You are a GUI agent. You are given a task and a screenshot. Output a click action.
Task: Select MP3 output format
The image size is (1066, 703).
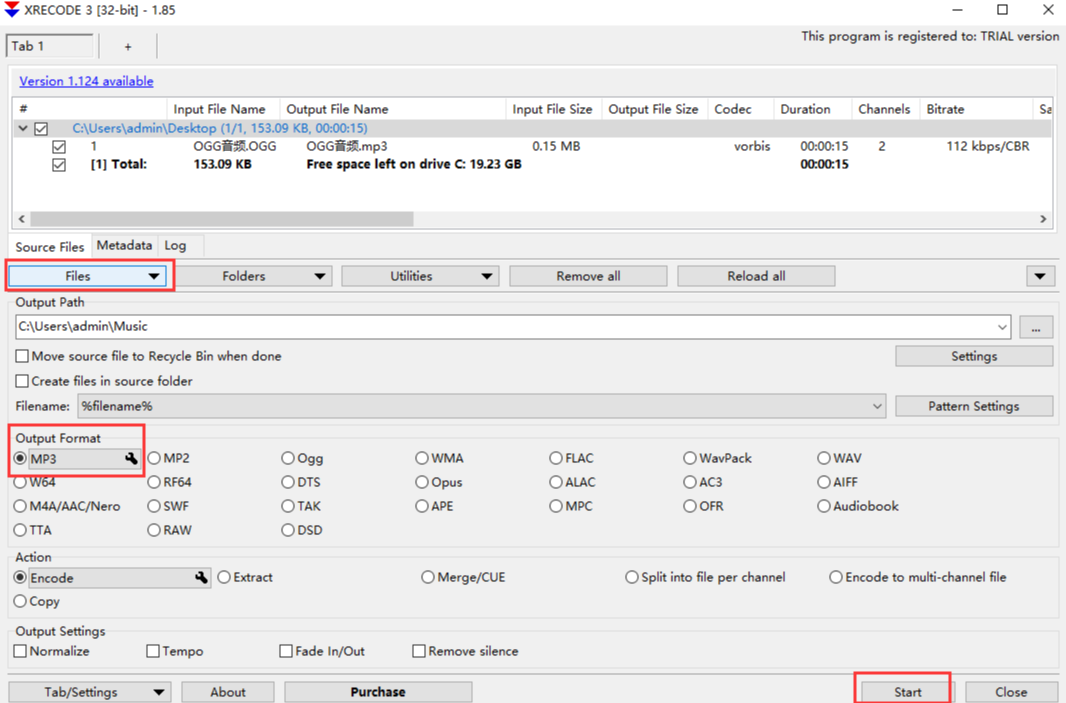(20, 458)
